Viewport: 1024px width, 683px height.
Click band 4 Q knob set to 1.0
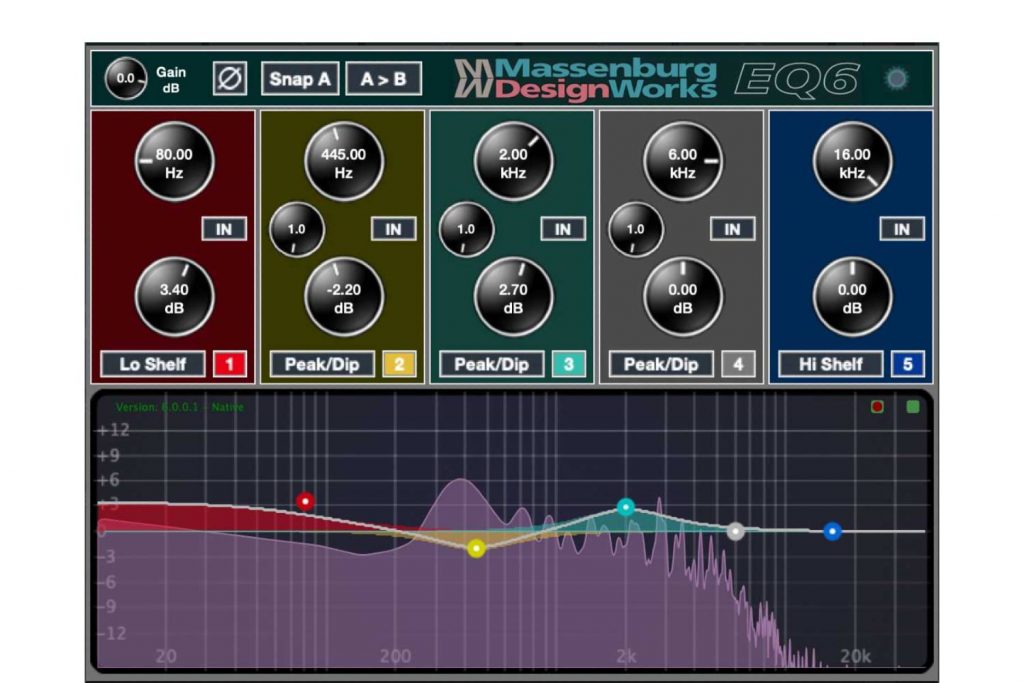pyautogui.click(x=636, y=229)
